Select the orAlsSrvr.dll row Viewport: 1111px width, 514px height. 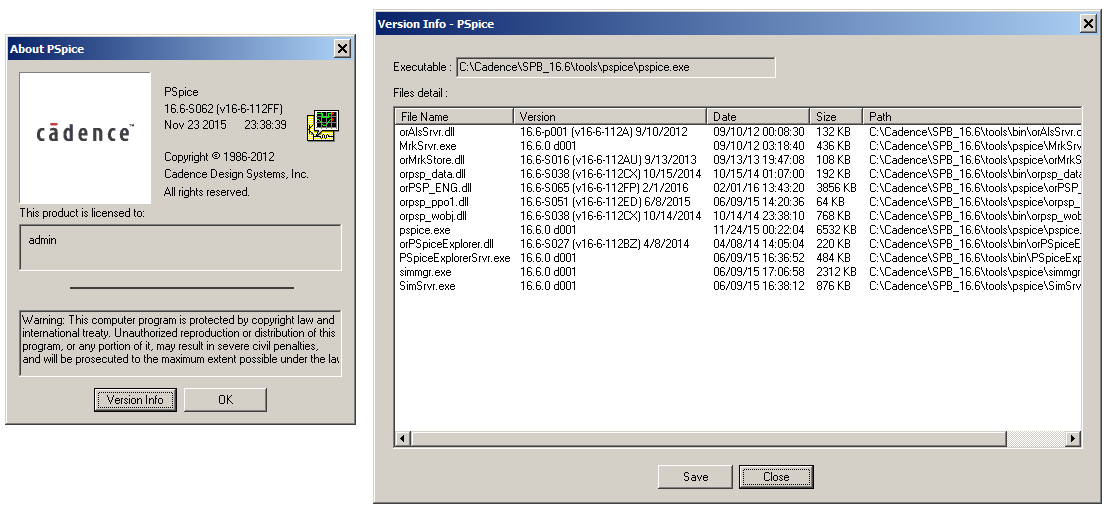click(738, 132)
